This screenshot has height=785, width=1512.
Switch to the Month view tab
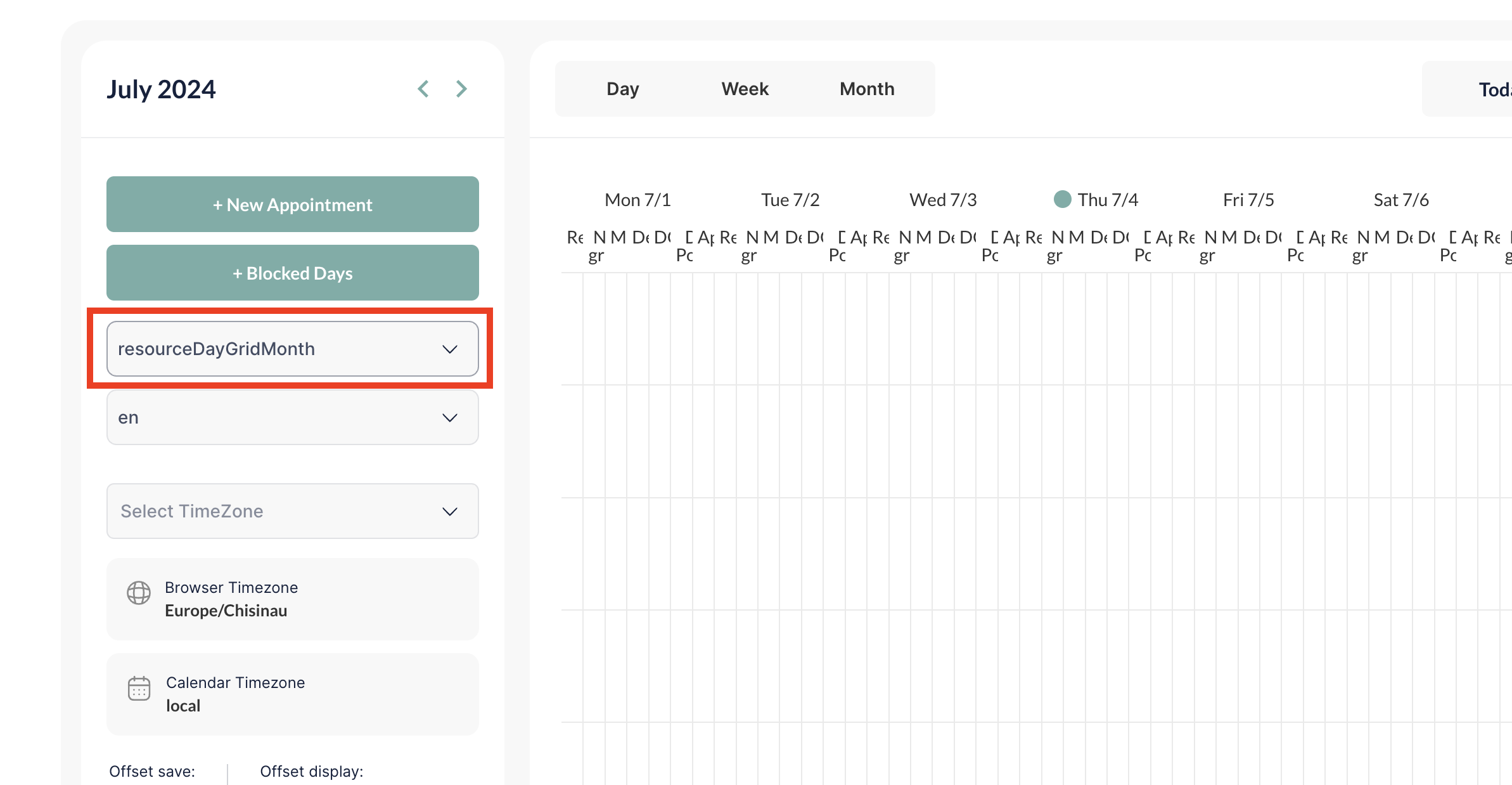click(865, 89)
